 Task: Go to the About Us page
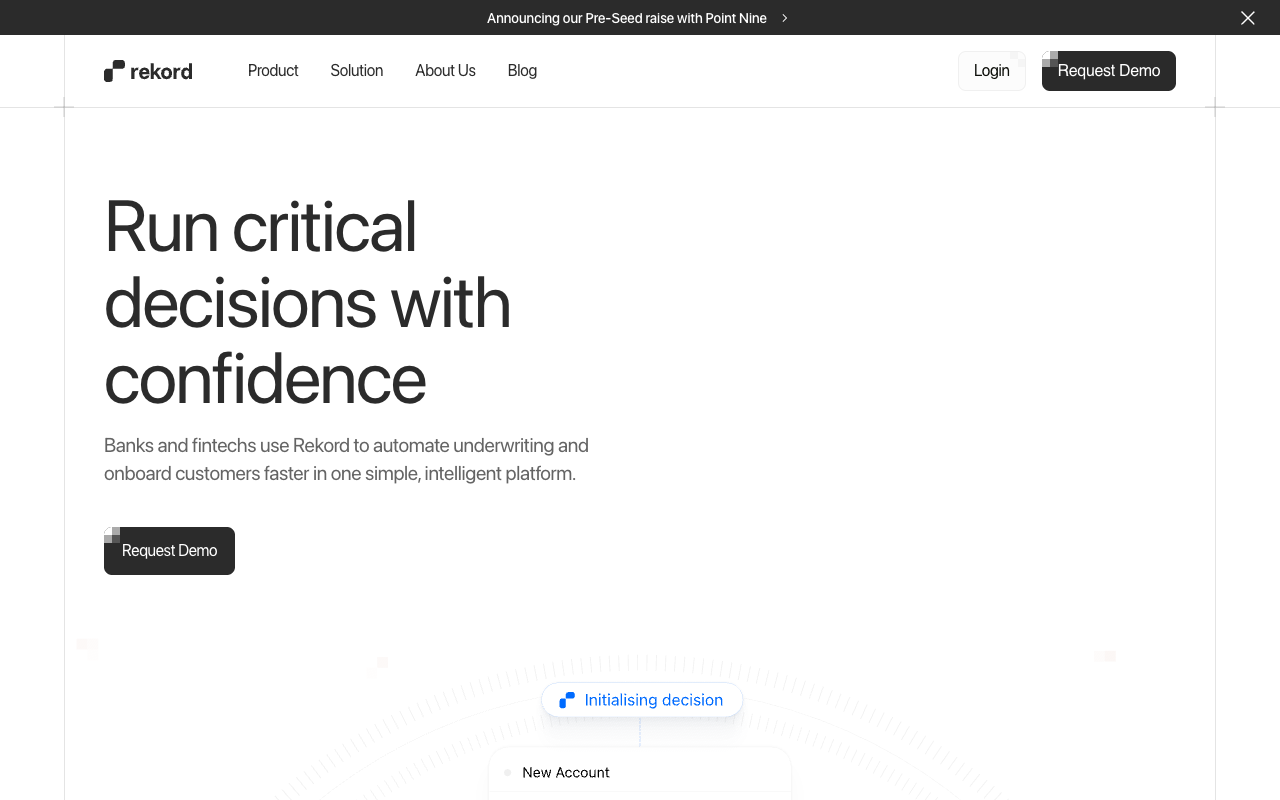coord(445,71)
